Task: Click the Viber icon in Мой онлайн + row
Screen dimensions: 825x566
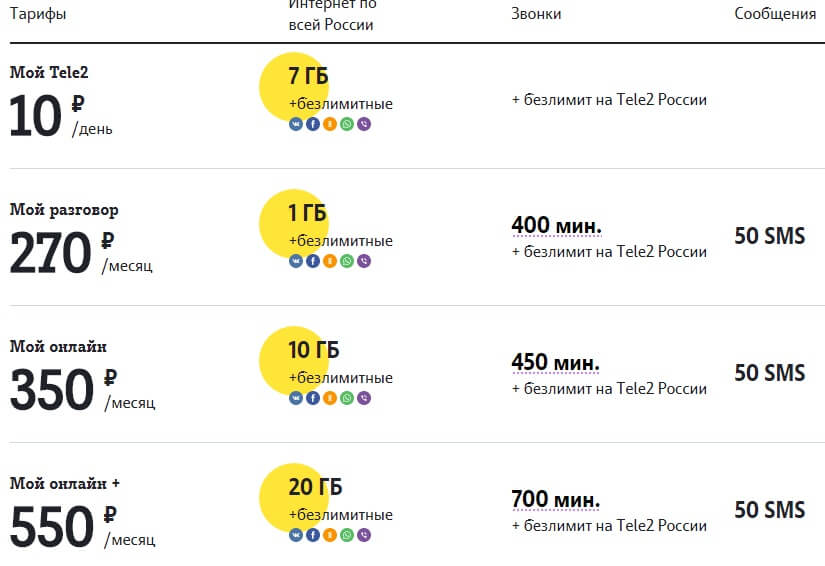Action: click(364, 535)
